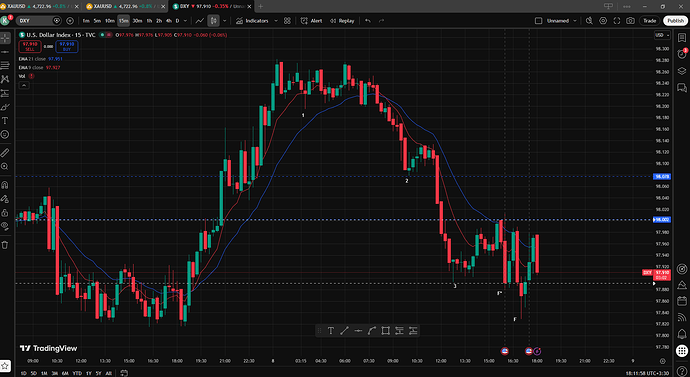Open the watchlist panel icon

click(682, 38)
